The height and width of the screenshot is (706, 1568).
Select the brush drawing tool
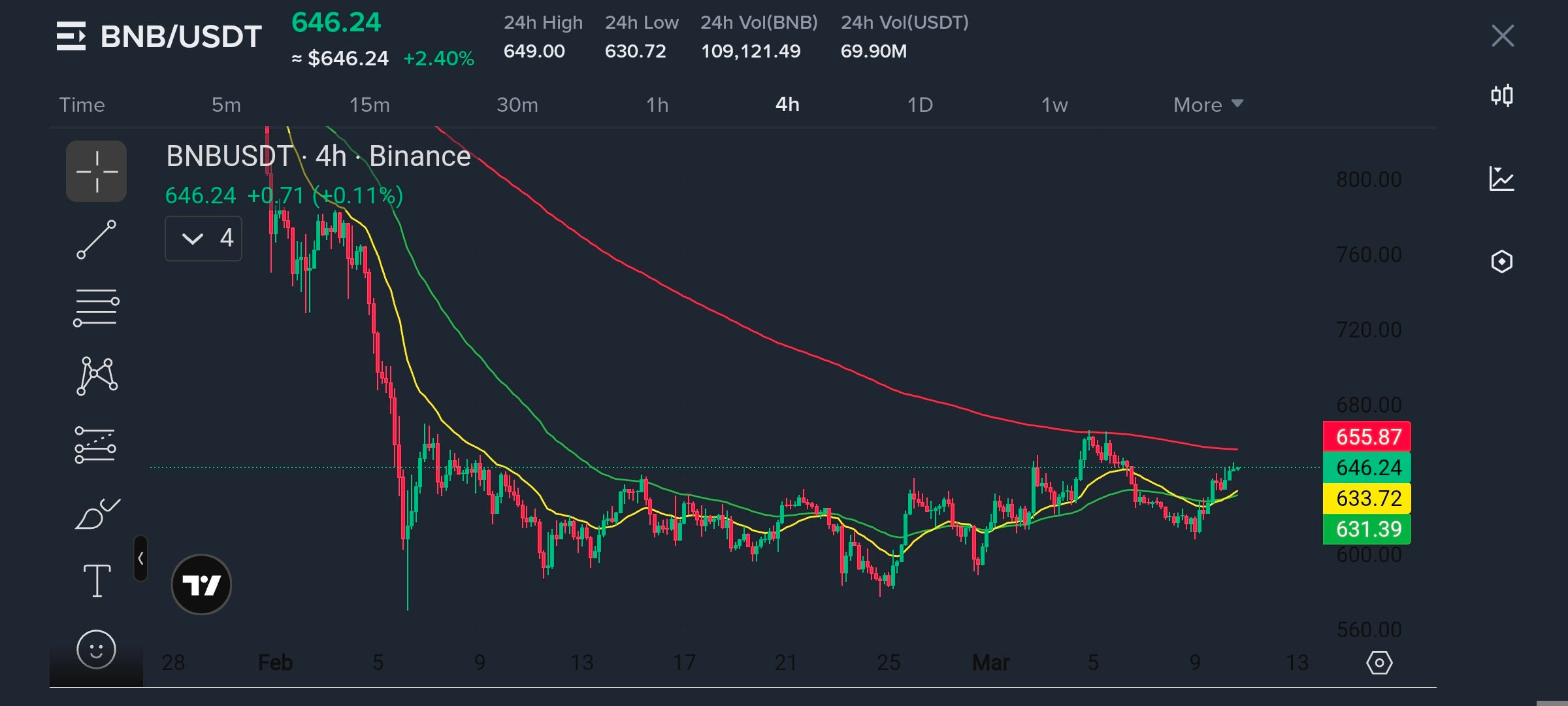point(97,514)
